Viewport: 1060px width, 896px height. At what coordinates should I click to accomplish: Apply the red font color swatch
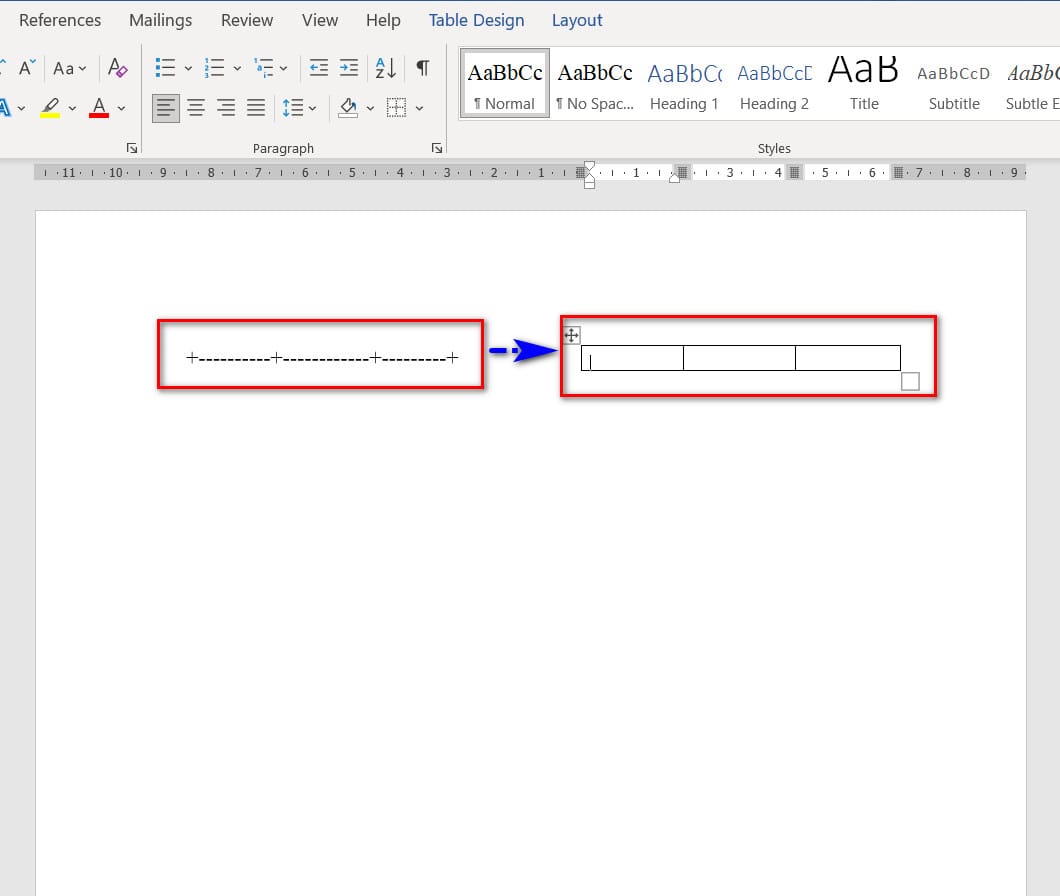[x=99, y=107]
